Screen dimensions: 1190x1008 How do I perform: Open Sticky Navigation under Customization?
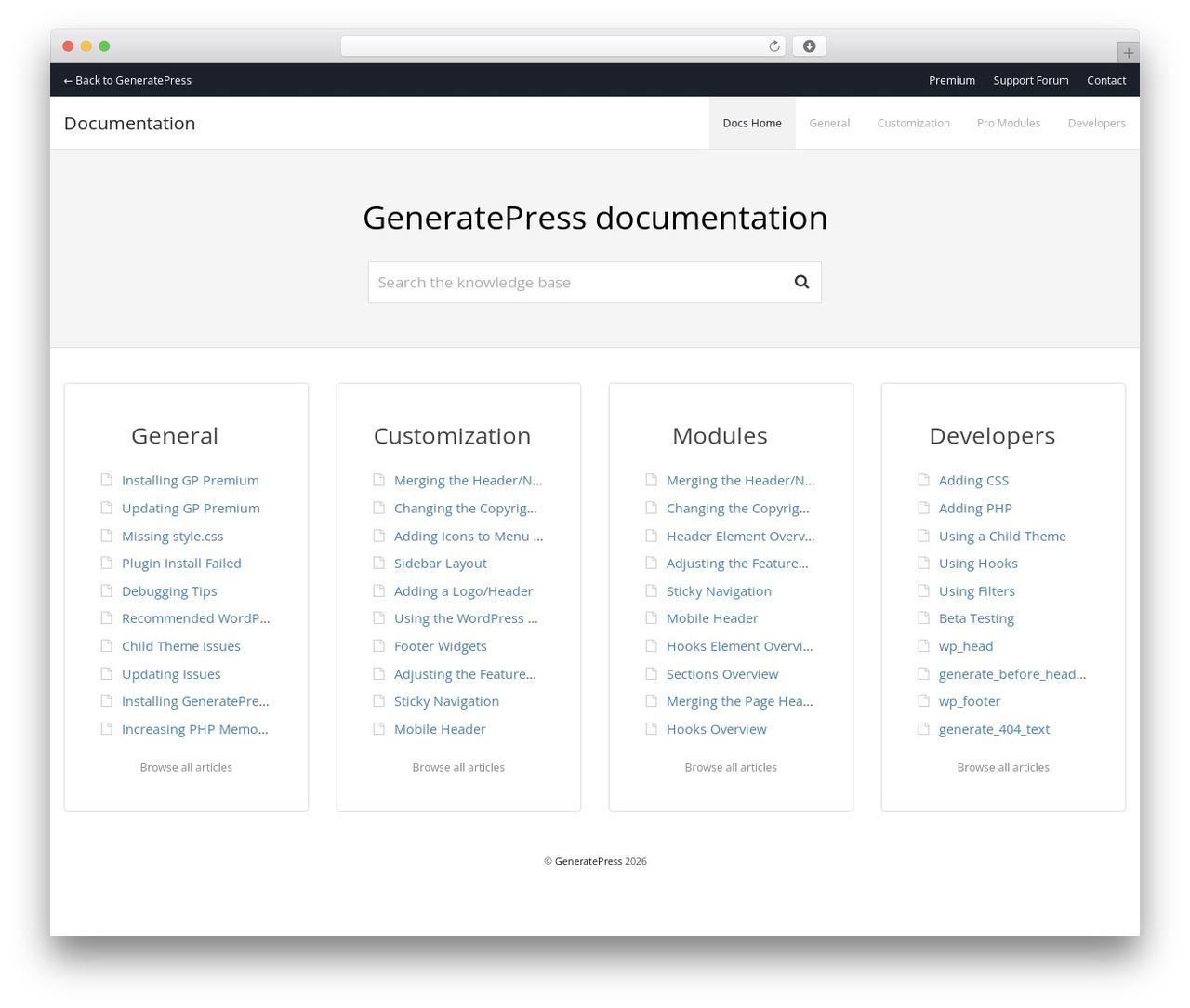tap(446, 701)
